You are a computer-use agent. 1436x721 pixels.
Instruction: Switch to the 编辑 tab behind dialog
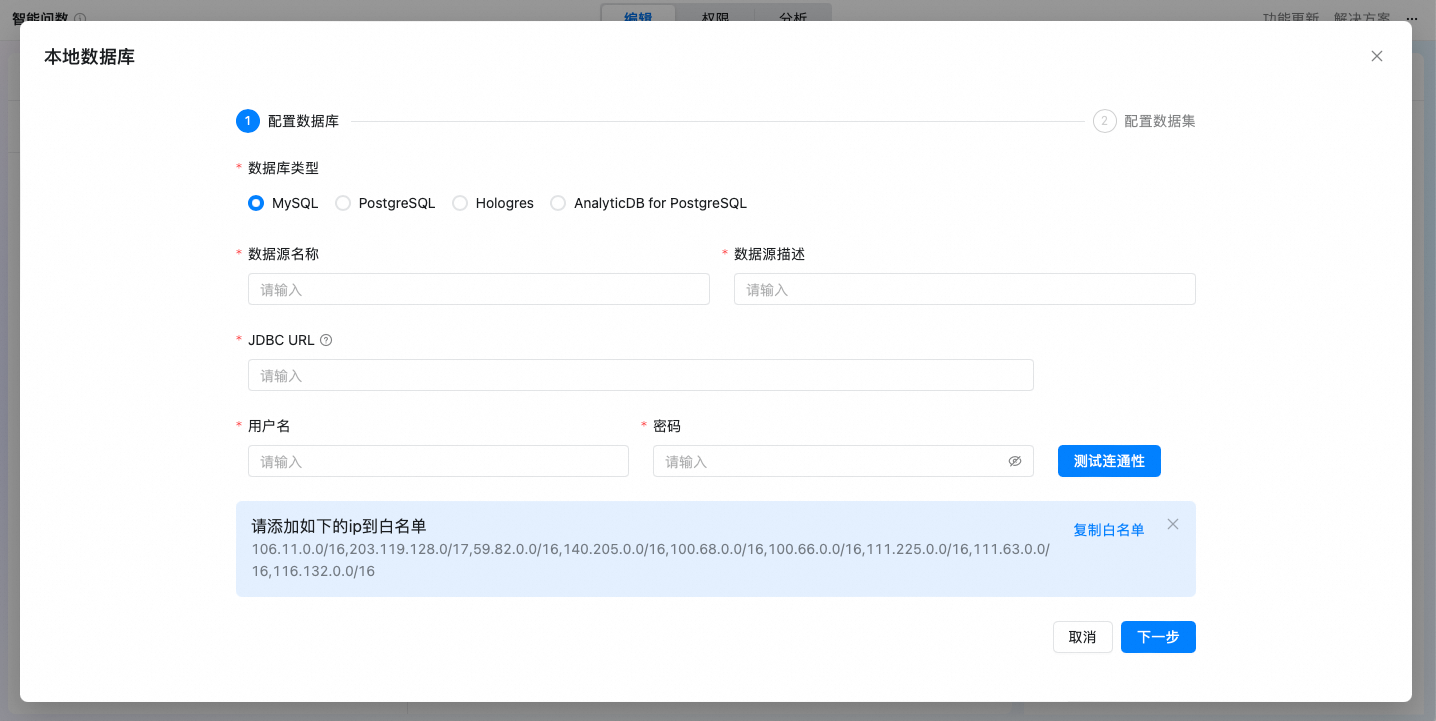click(x=638, y=16)
